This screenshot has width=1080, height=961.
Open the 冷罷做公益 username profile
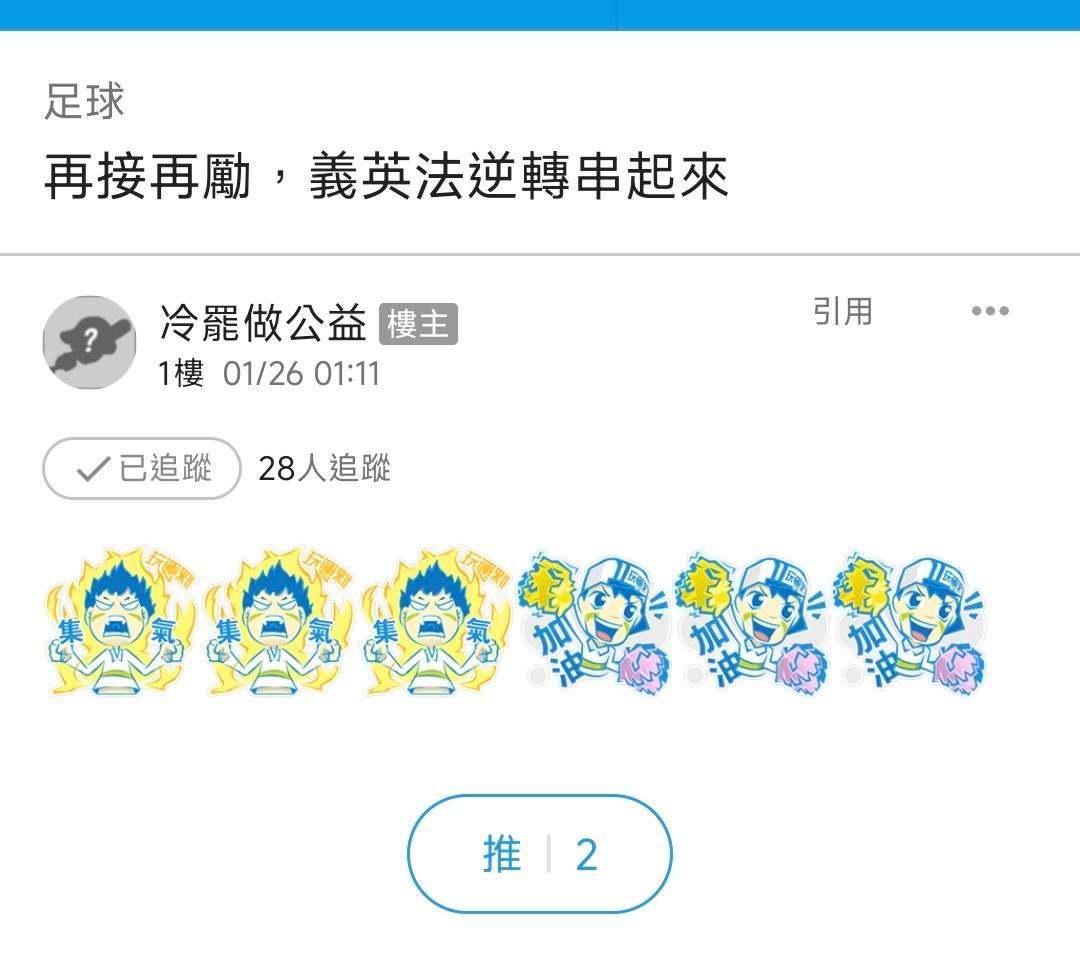point(262,323)
